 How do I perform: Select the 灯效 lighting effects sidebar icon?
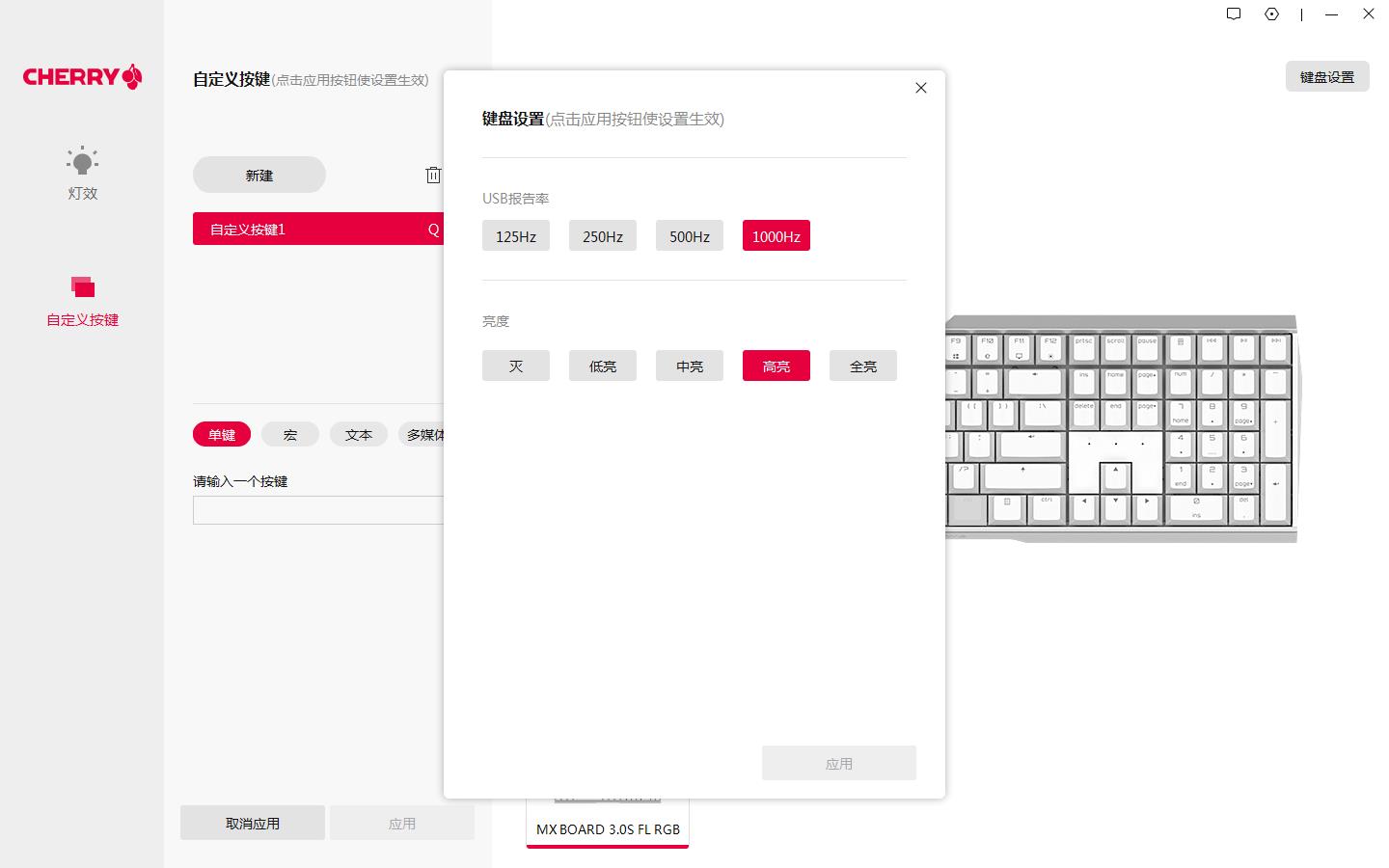tap(82, 172)
